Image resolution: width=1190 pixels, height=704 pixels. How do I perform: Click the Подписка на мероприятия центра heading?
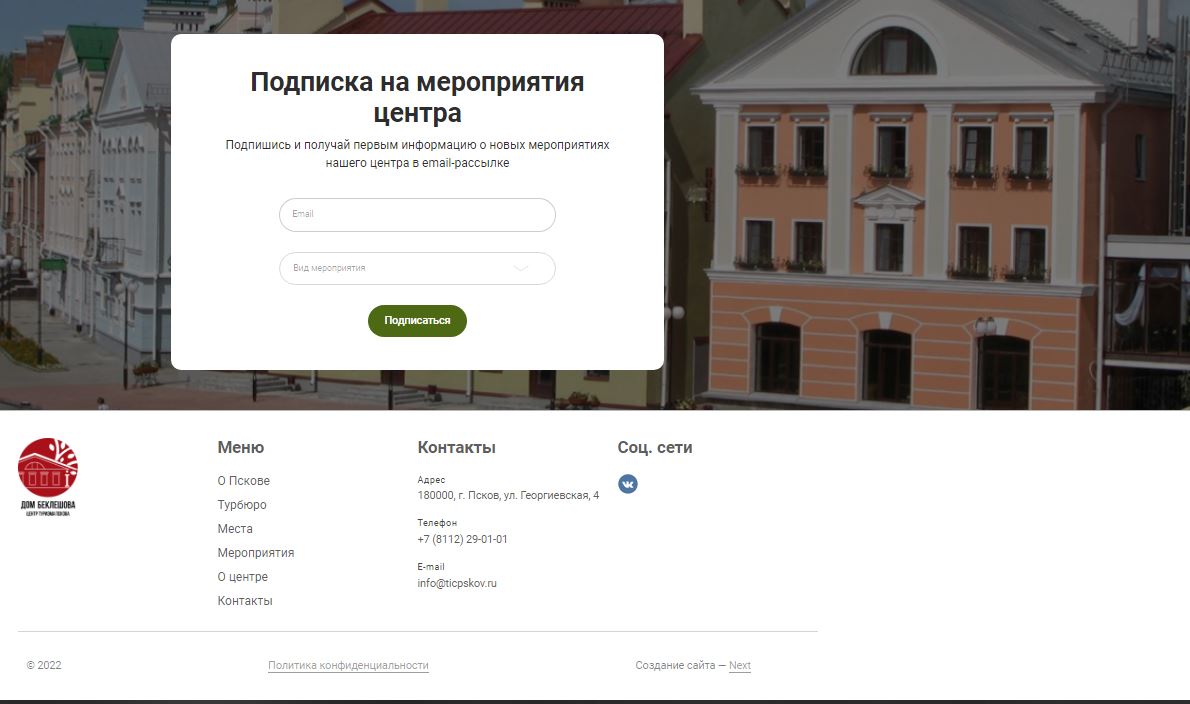(417, 97)
